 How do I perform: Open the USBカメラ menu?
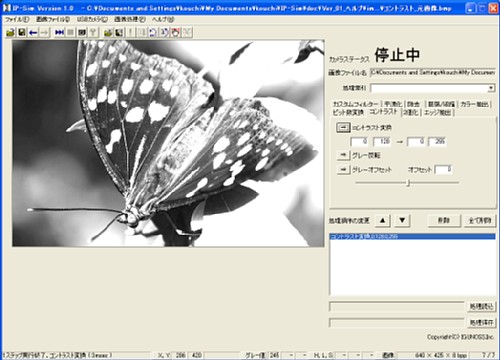(x=92, y=19)
